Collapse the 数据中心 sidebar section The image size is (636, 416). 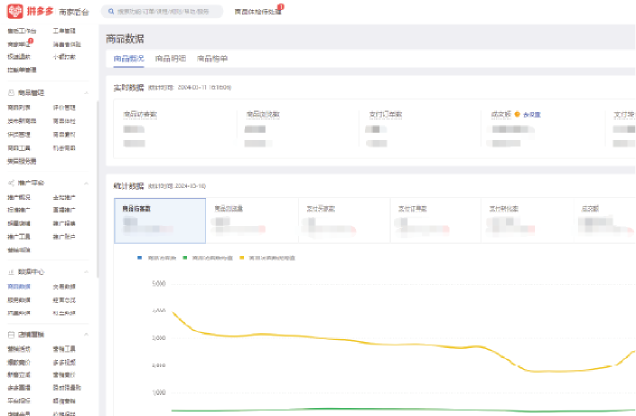[x=90, y=271]
